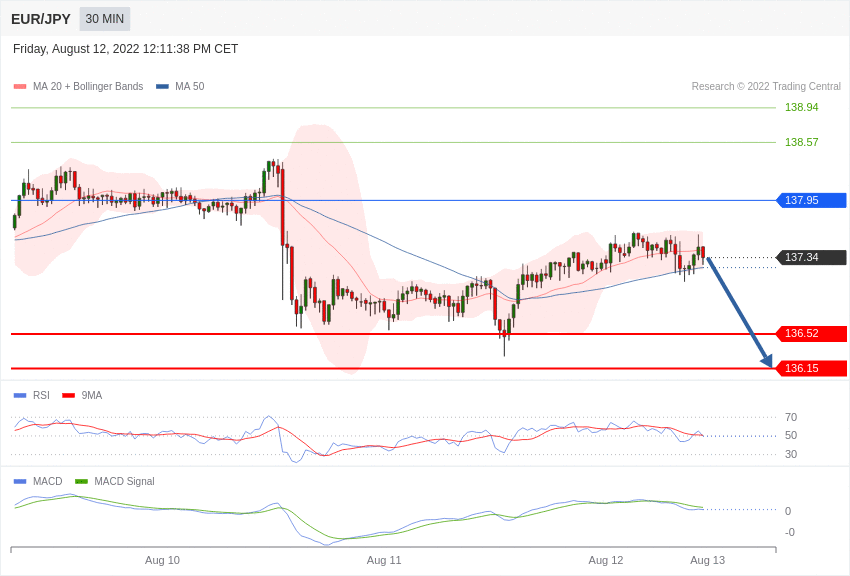The height and width of the screenshot is (576, 850).
Task: Click the MACD -0 axis value
Action: coord(790,532)
